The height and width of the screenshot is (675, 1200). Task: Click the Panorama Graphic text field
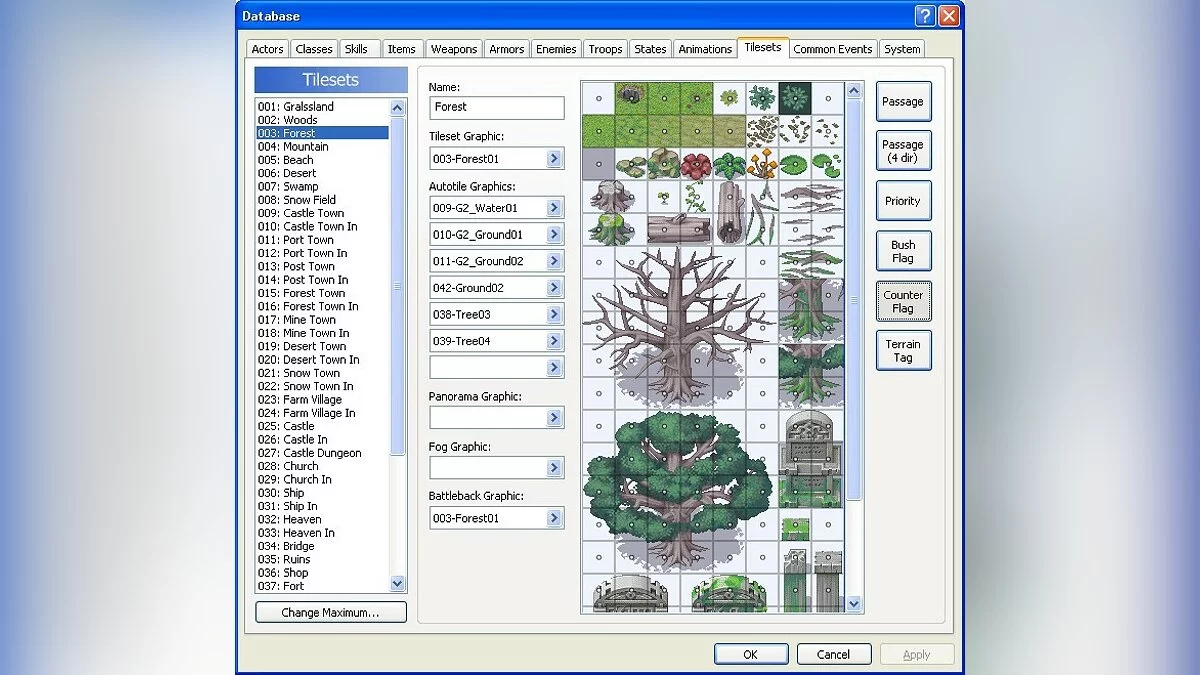488,418
